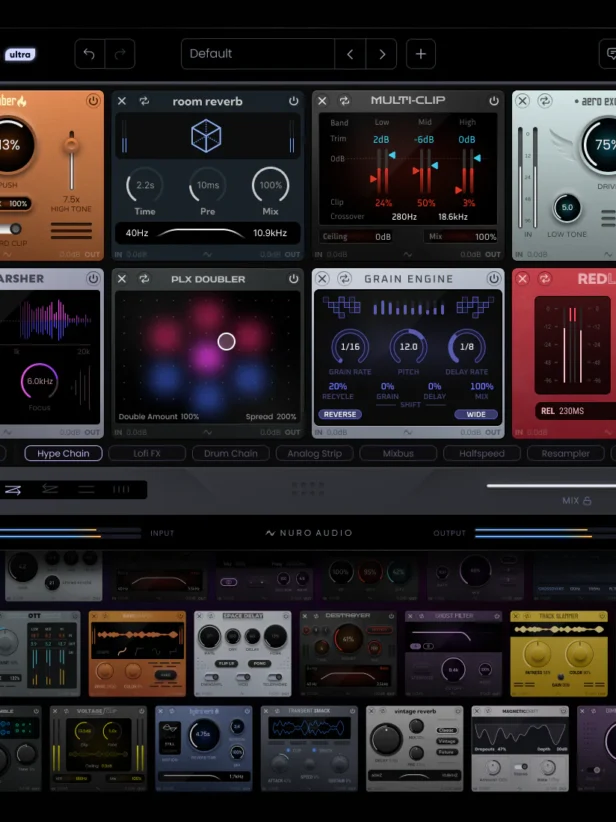
Task: Toggle the orange module power button
Action: tap(93, 101)
